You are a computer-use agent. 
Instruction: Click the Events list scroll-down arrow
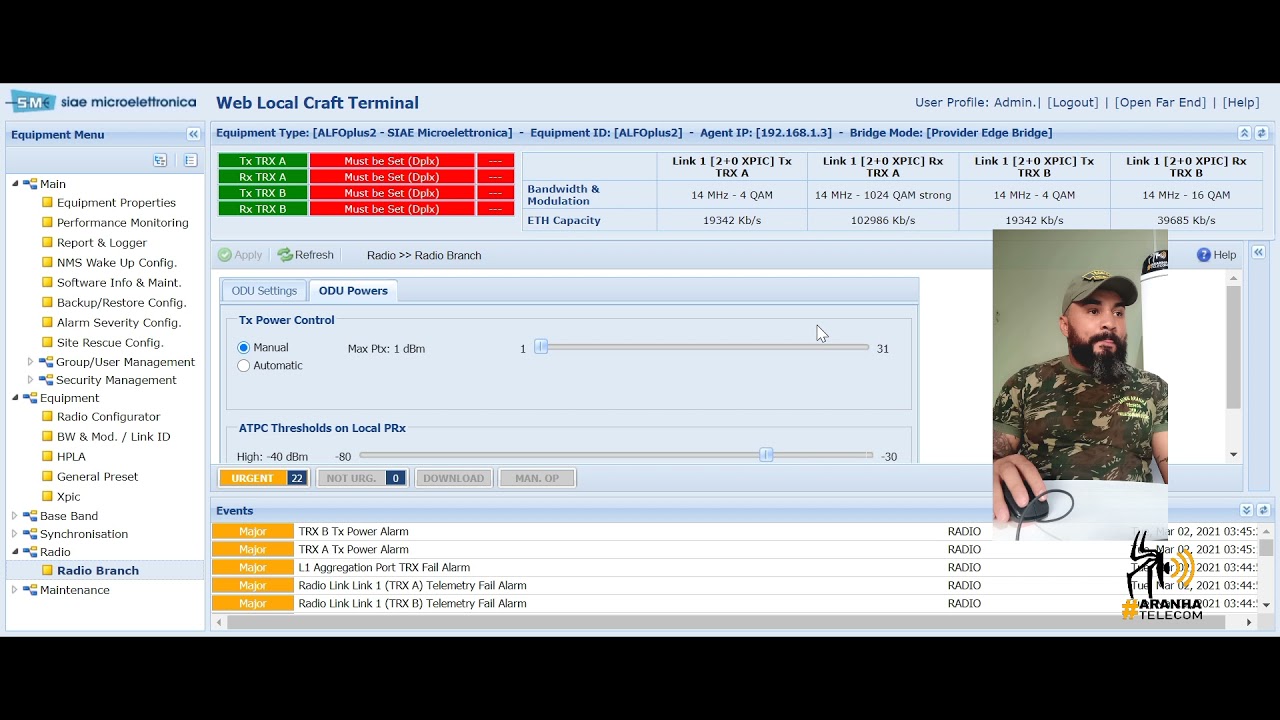click(x=1266, y=605)
